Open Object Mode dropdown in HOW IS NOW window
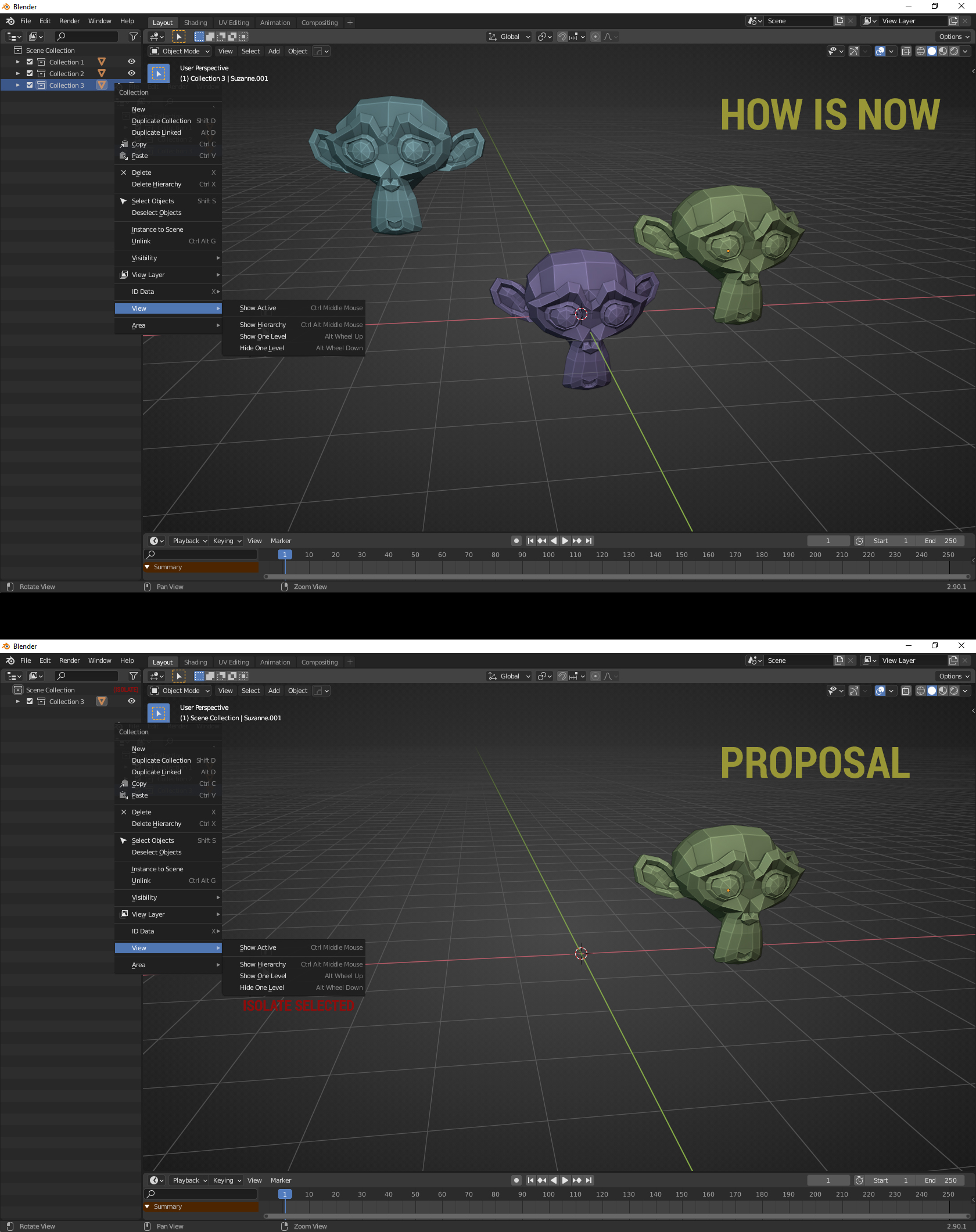976x1232 pixels. coord(180,51)
